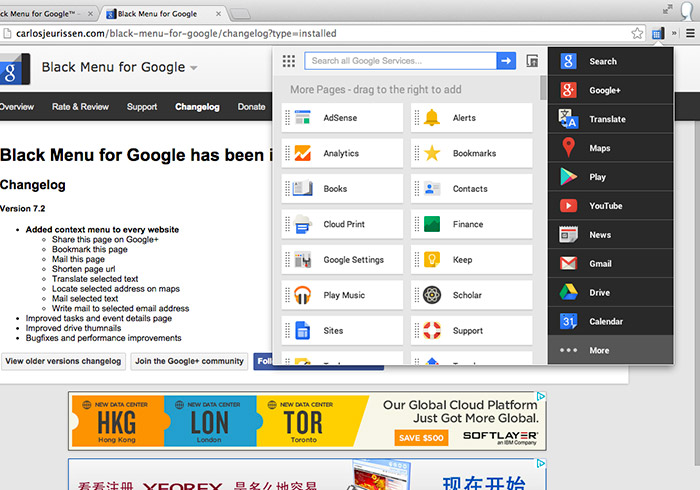
Task: Click the blue arrow search button
Action: coord(506,61)
